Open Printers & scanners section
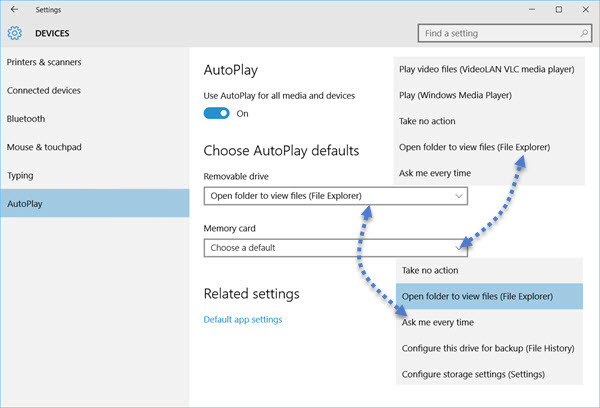The image size is (600, 408). click(44, 62)
